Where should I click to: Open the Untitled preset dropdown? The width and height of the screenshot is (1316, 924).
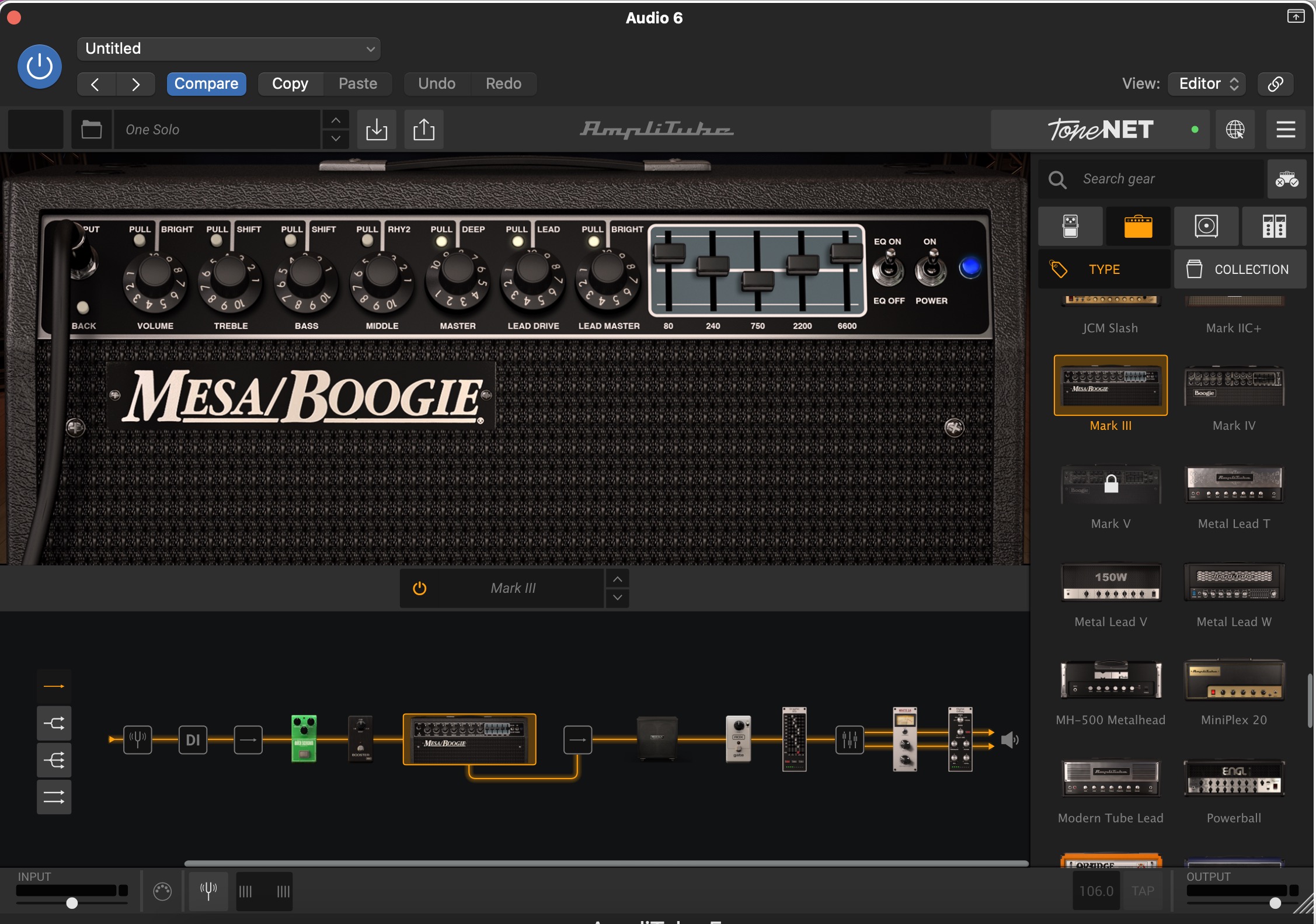point(228,48)
